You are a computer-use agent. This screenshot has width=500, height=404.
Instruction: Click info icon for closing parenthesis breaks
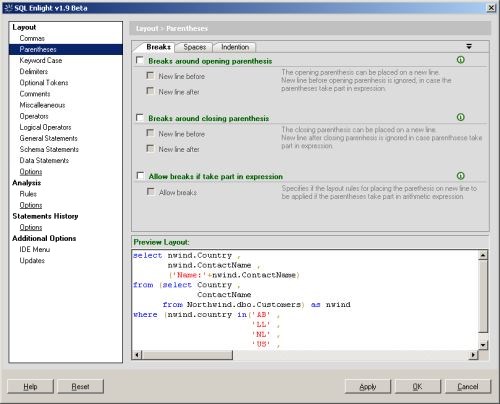pyautogui.click(x=460, y=117)
